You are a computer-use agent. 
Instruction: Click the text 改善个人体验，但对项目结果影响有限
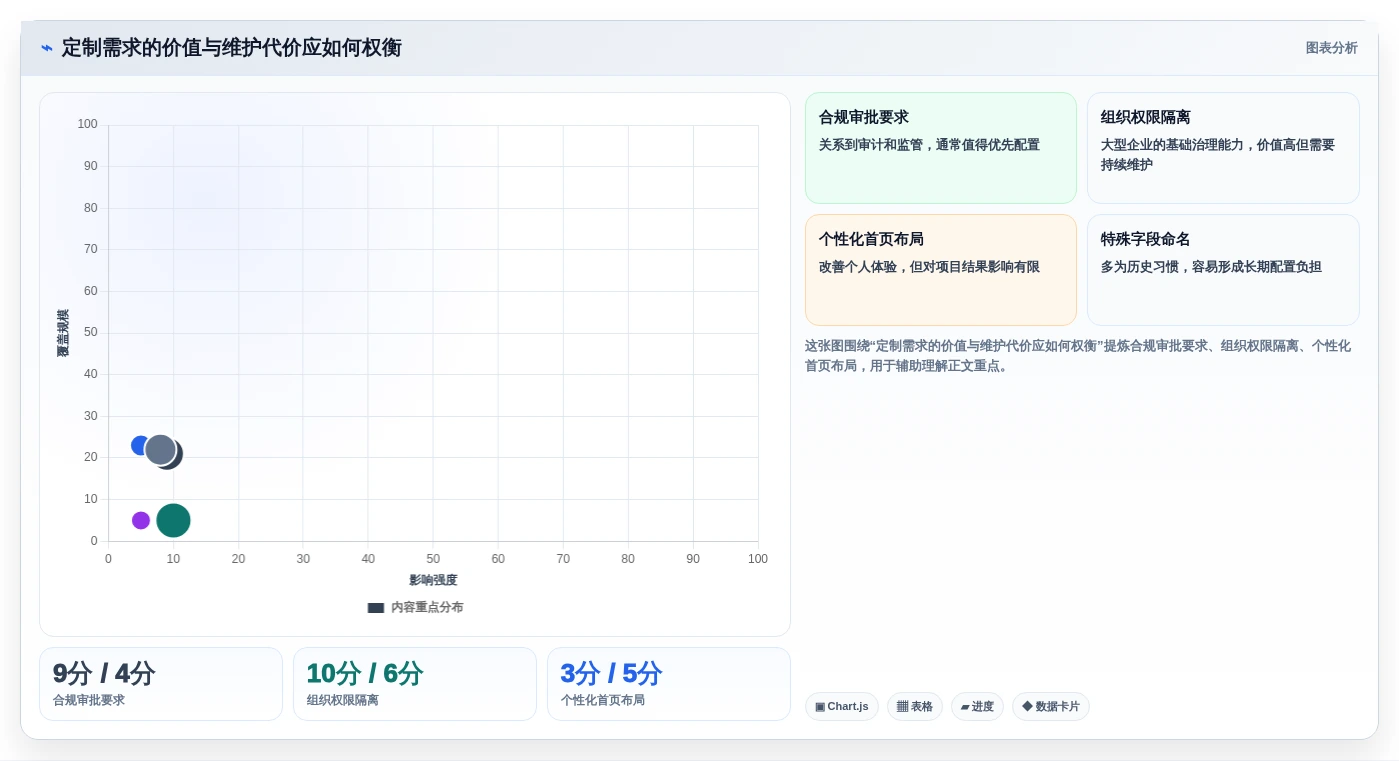tap(929, 267)
